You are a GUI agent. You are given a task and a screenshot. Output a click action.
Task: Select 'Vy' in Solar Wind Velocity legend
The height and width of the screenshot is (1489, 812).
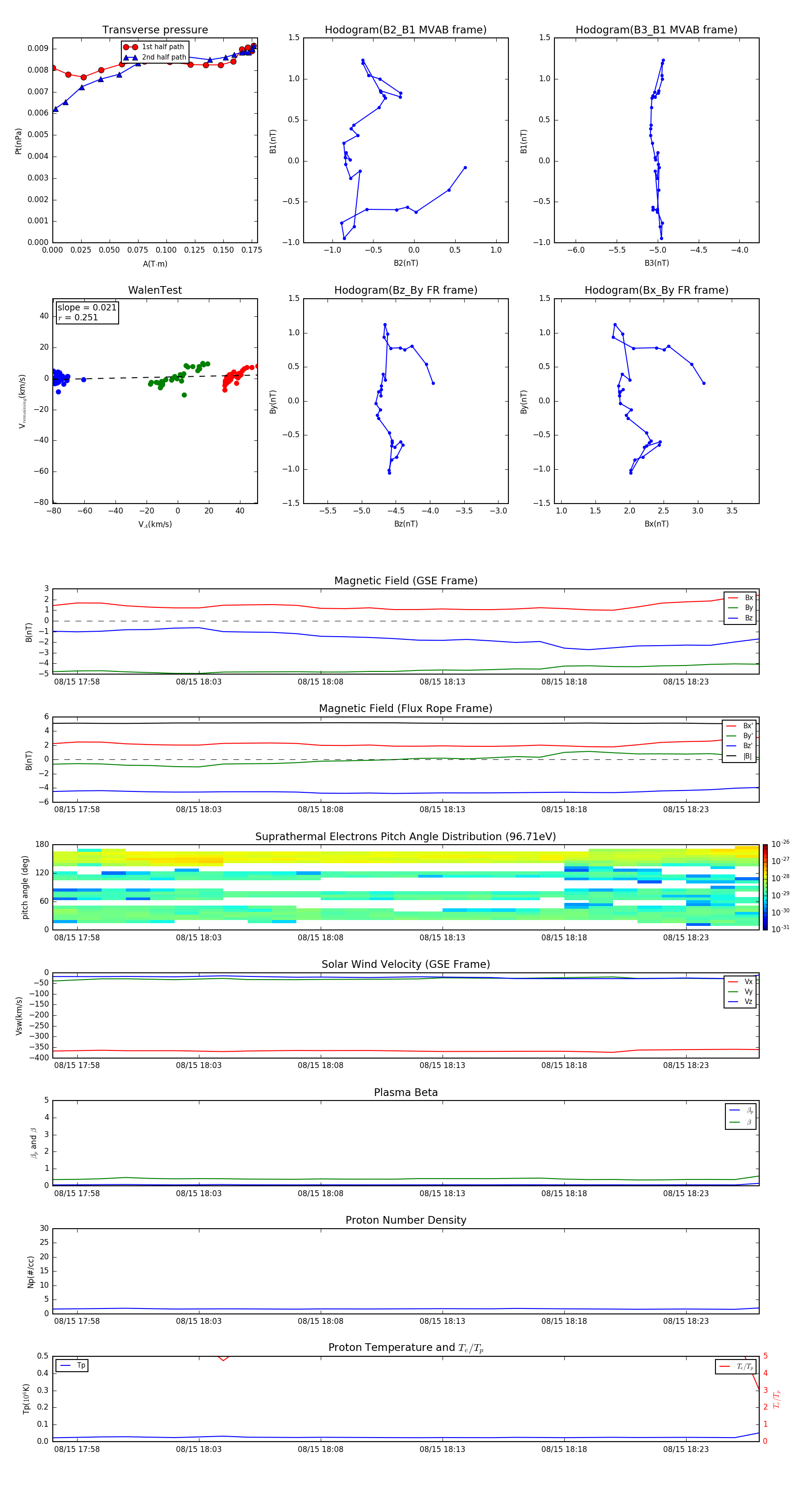click(740, 992)
